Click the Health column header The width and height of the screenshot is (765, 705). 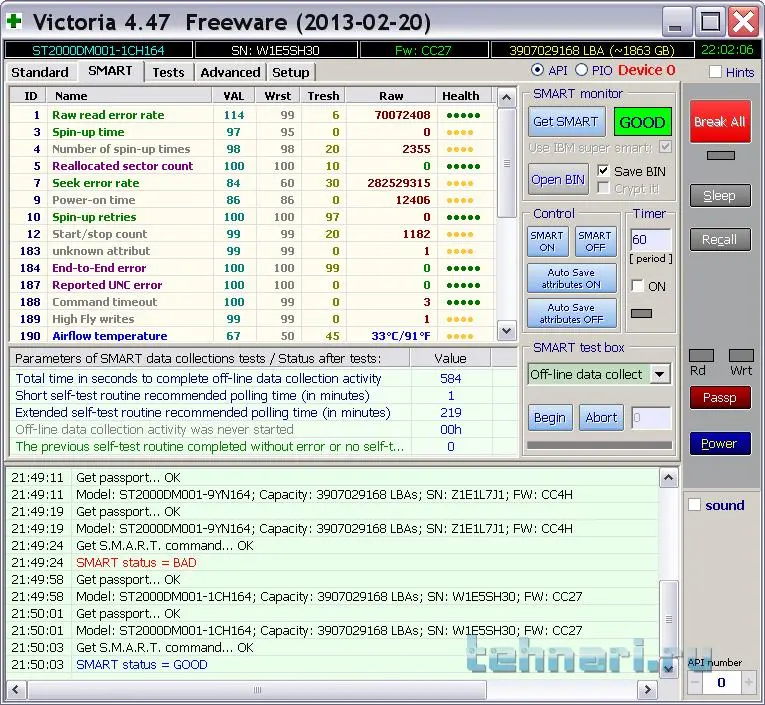pyautogui.click(x=461, y=96)
